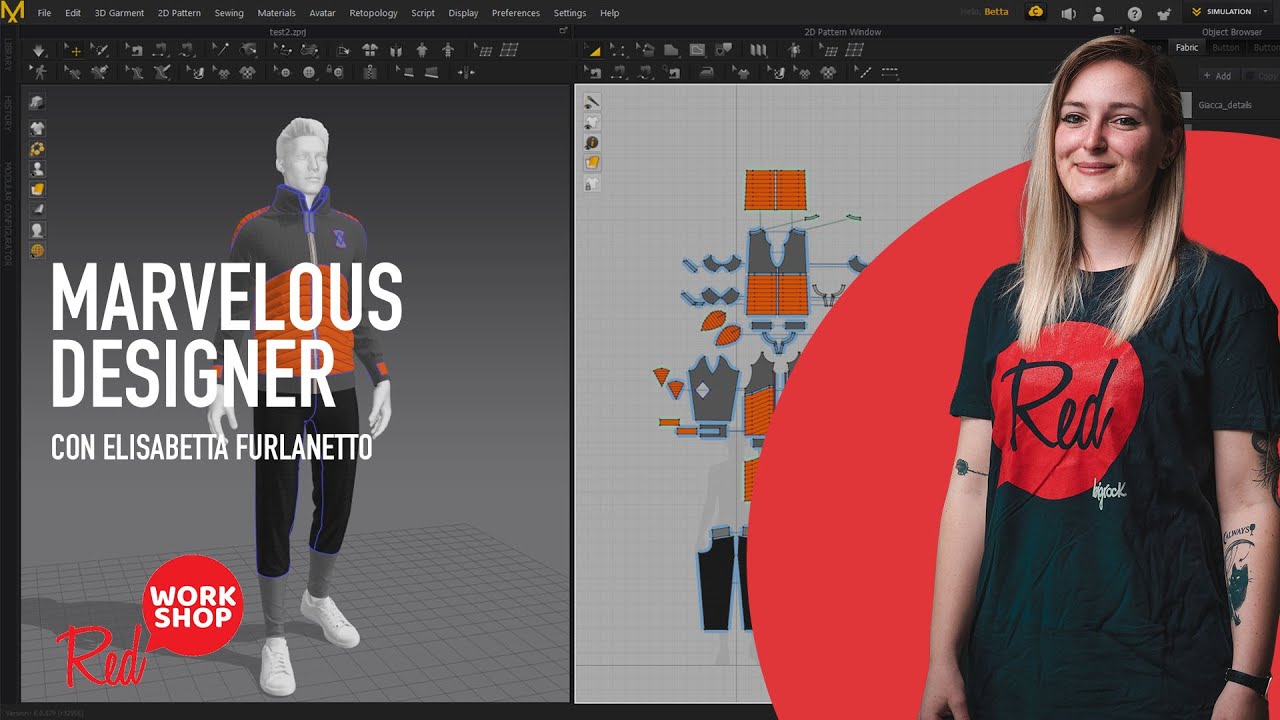This screenshot has height=720, width=1280.
Task: Open the 3D Garment menu
Action: [x=119, y=13]
